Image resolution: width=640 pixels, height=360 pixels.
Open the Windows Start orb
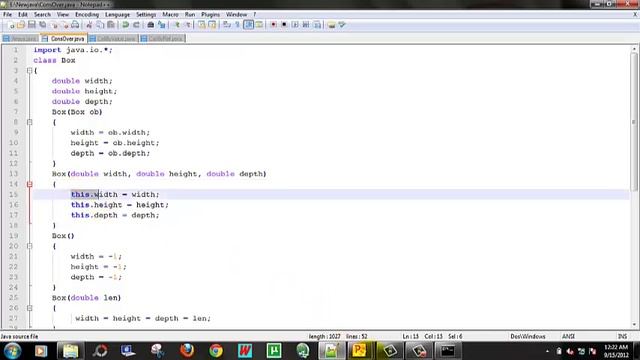tap(12, 351)
